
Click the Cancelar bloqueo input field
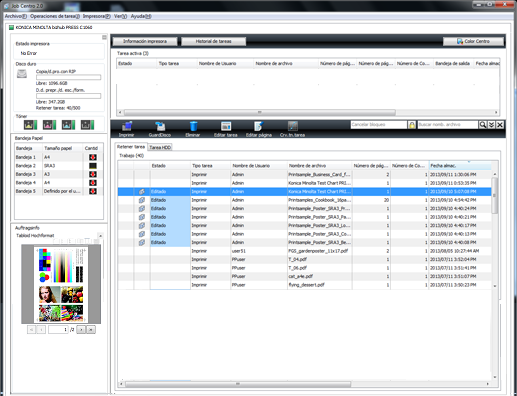pyautogui.click(x=379, y=125)
